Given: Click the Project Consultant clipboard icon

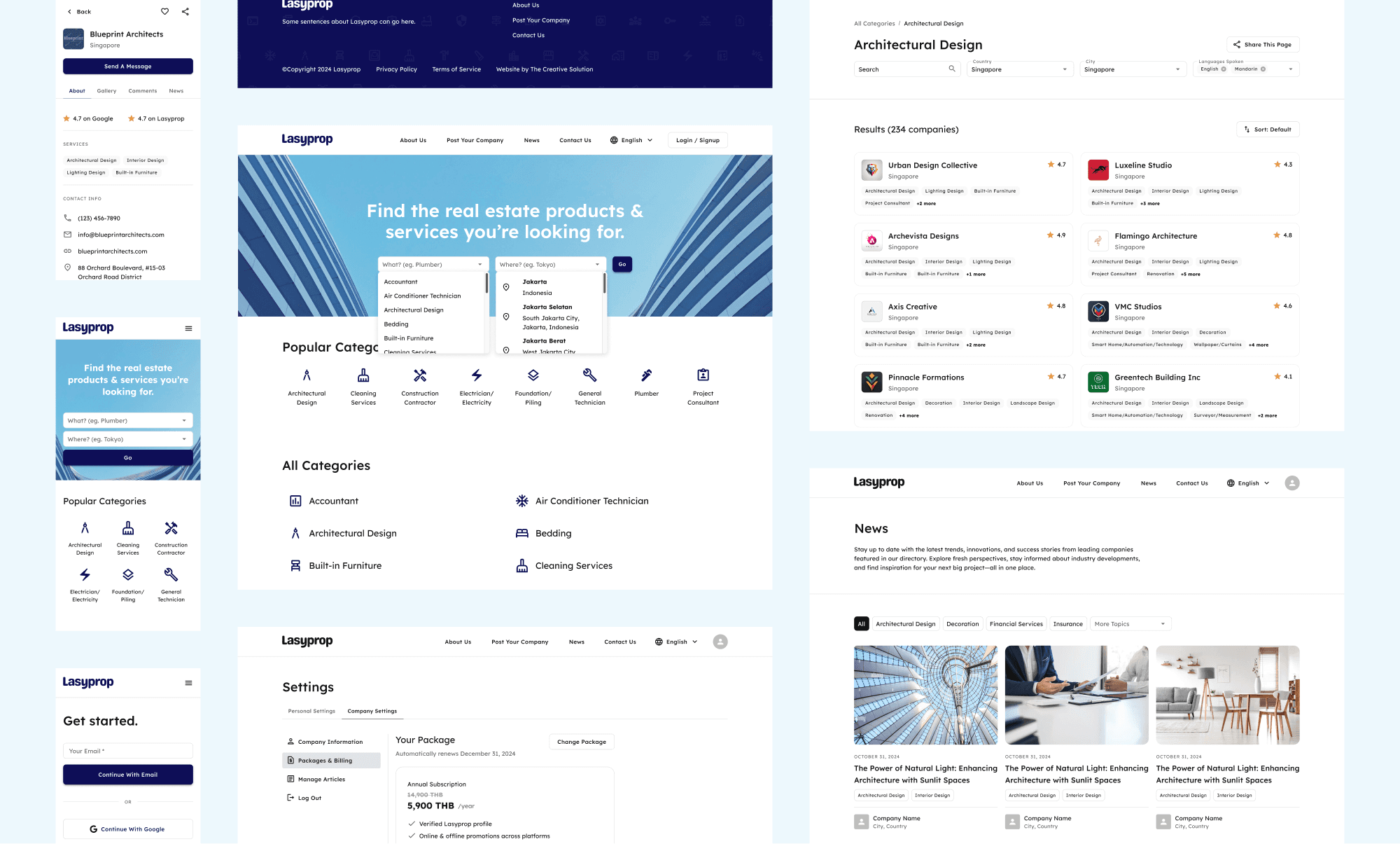Looking at the screenshot, I should tap(703, 375).
